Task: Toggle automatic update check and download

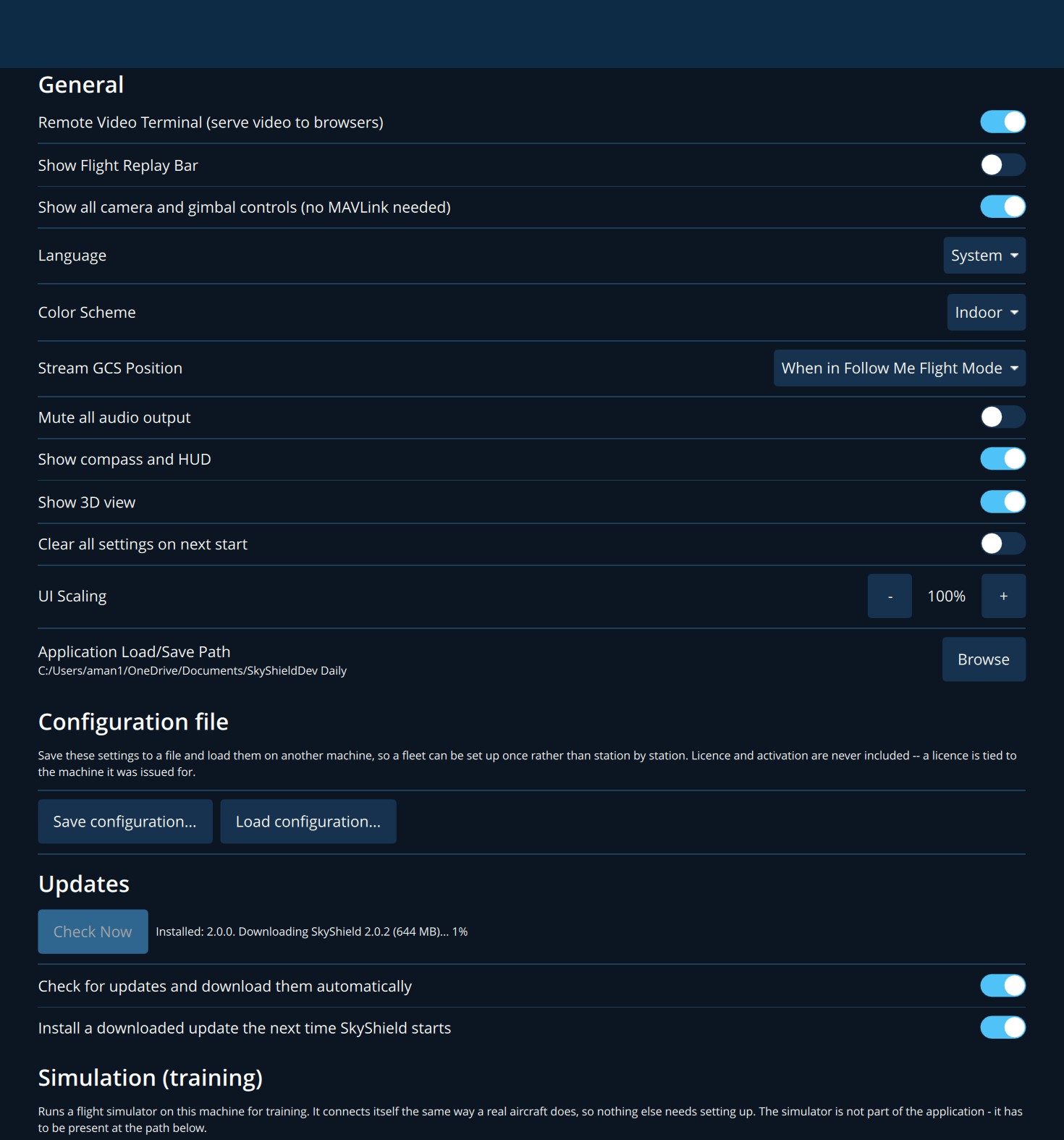Action: click(x=1002, y=986)
